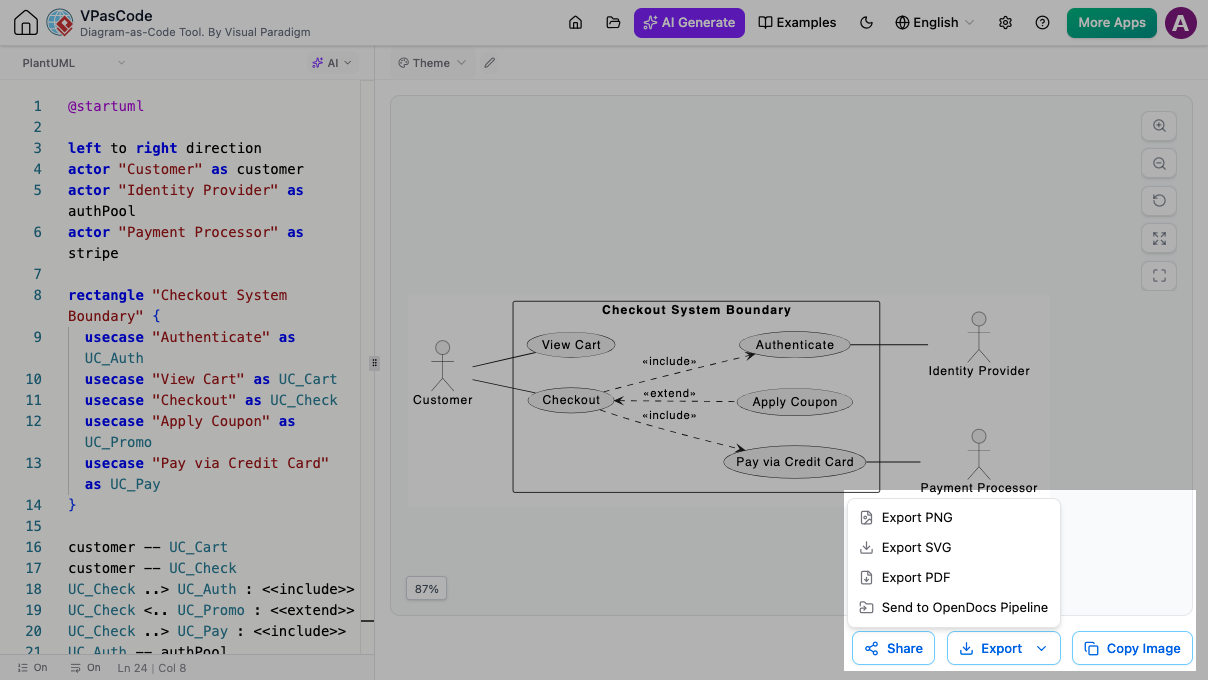Click the More Apps button
Screen dimensions: 1208x680
(x=1112, y=22)
